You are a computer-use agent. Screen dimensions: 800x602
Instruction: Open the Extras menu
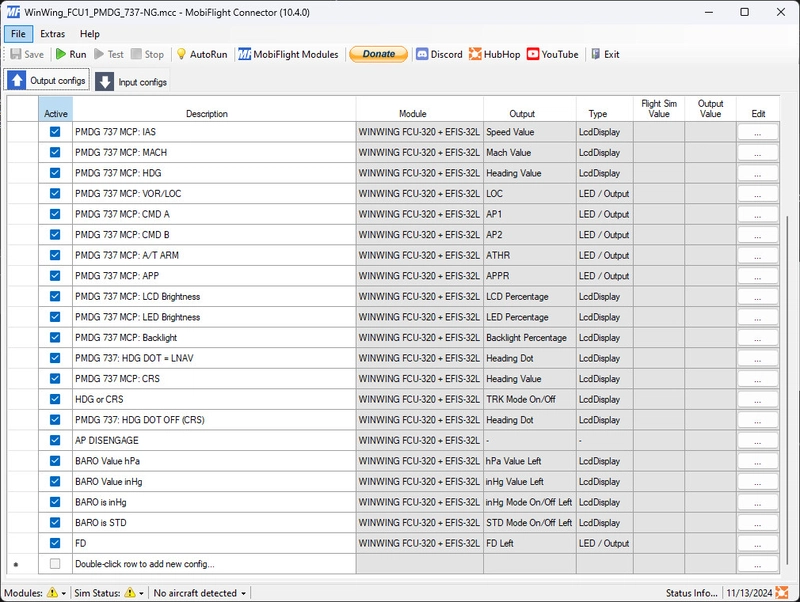(x=52, y=34)
